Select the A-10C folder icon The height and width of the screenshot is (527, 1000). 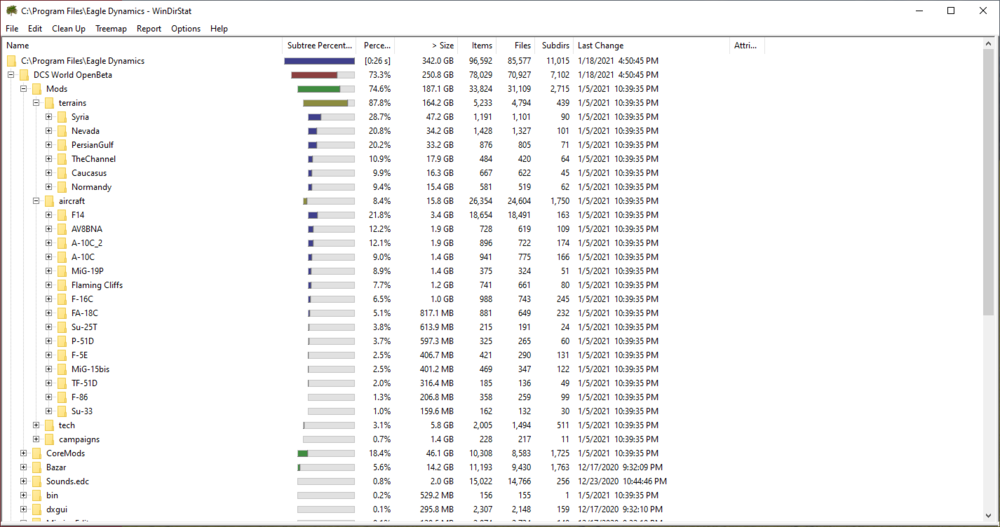coord(62,257)
